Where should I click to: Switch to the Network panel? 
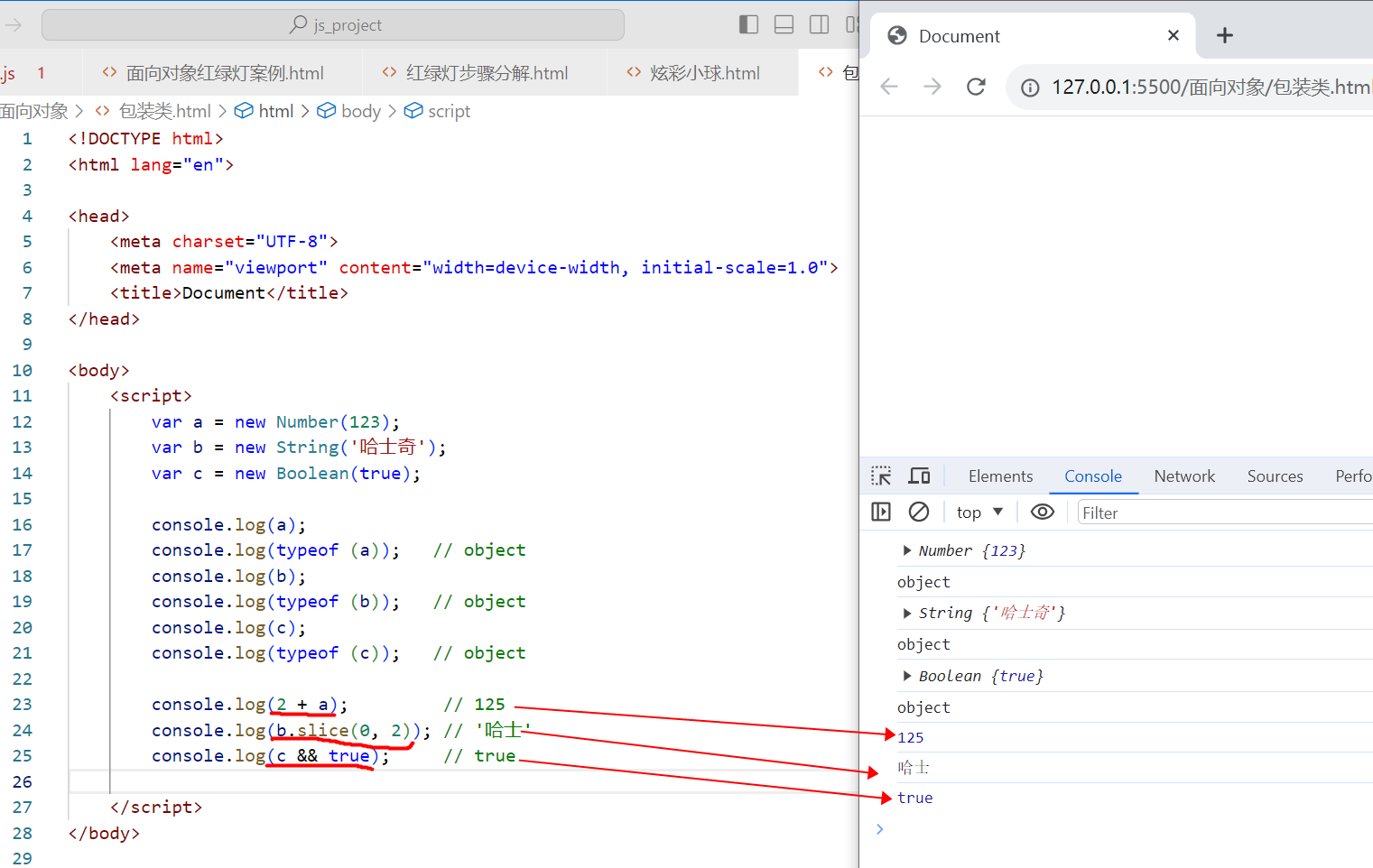pos(1184,476)
